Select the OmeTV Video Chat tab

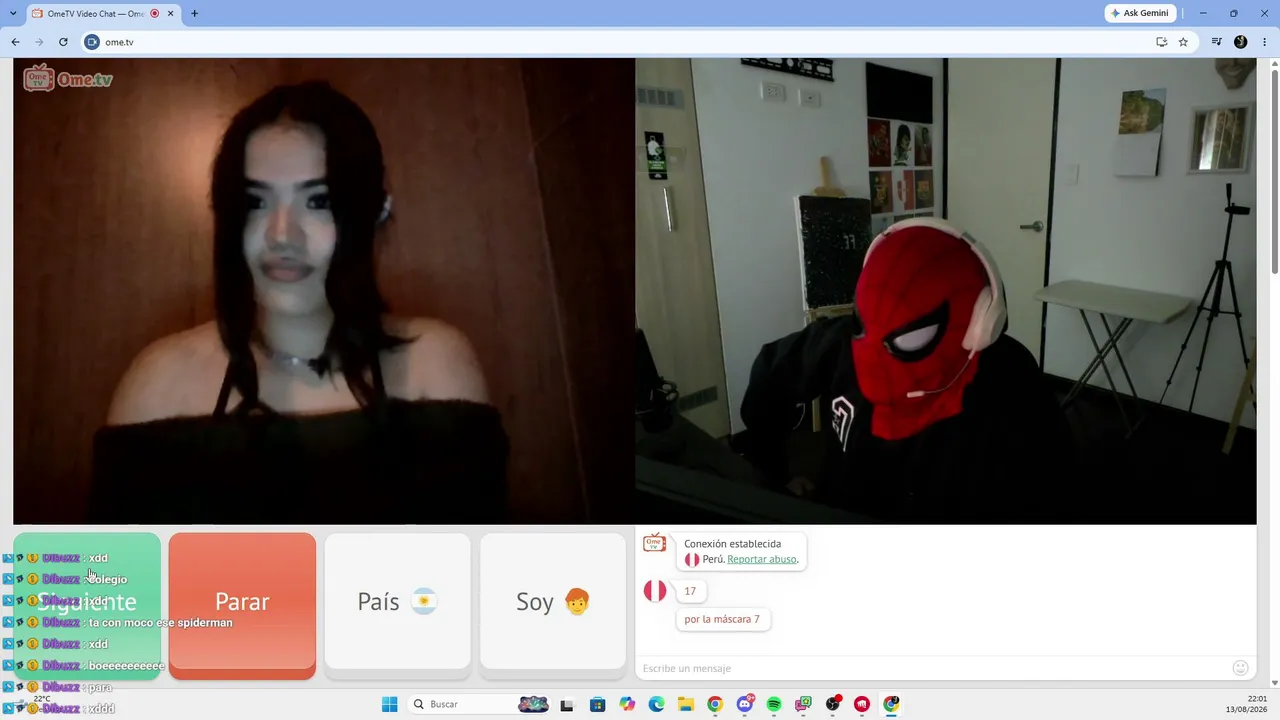(x=98, y=13)
